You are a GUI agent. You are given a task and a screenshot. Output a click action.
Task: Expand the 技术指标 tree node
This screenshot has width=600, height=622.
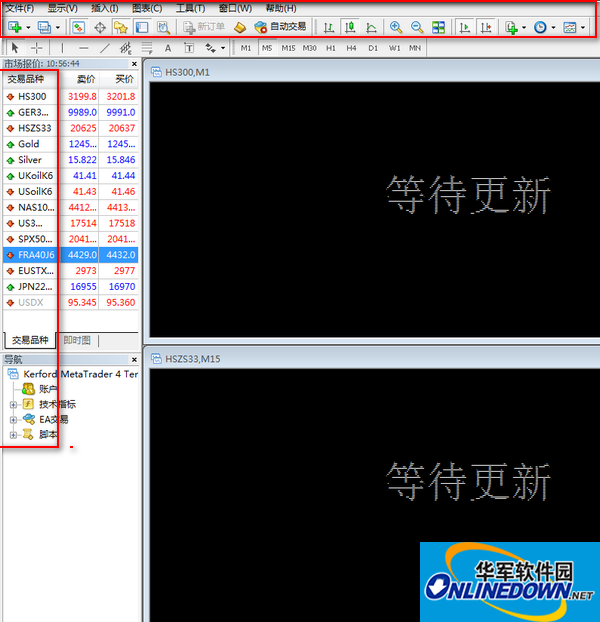coord(13,405)
